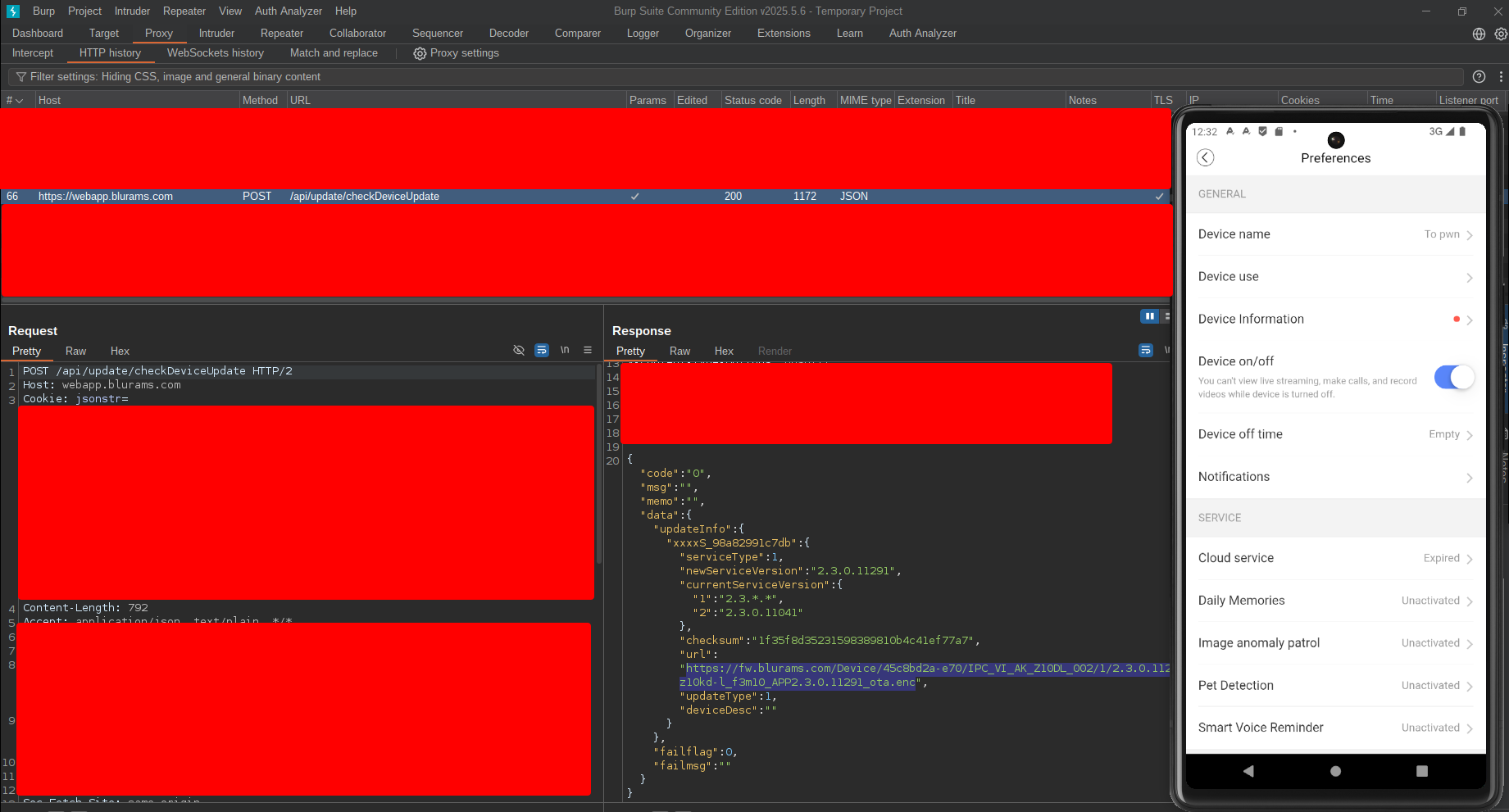Sort by the # column dropdown arrow
1509x812 pixels.
click(x=19, y=101)
